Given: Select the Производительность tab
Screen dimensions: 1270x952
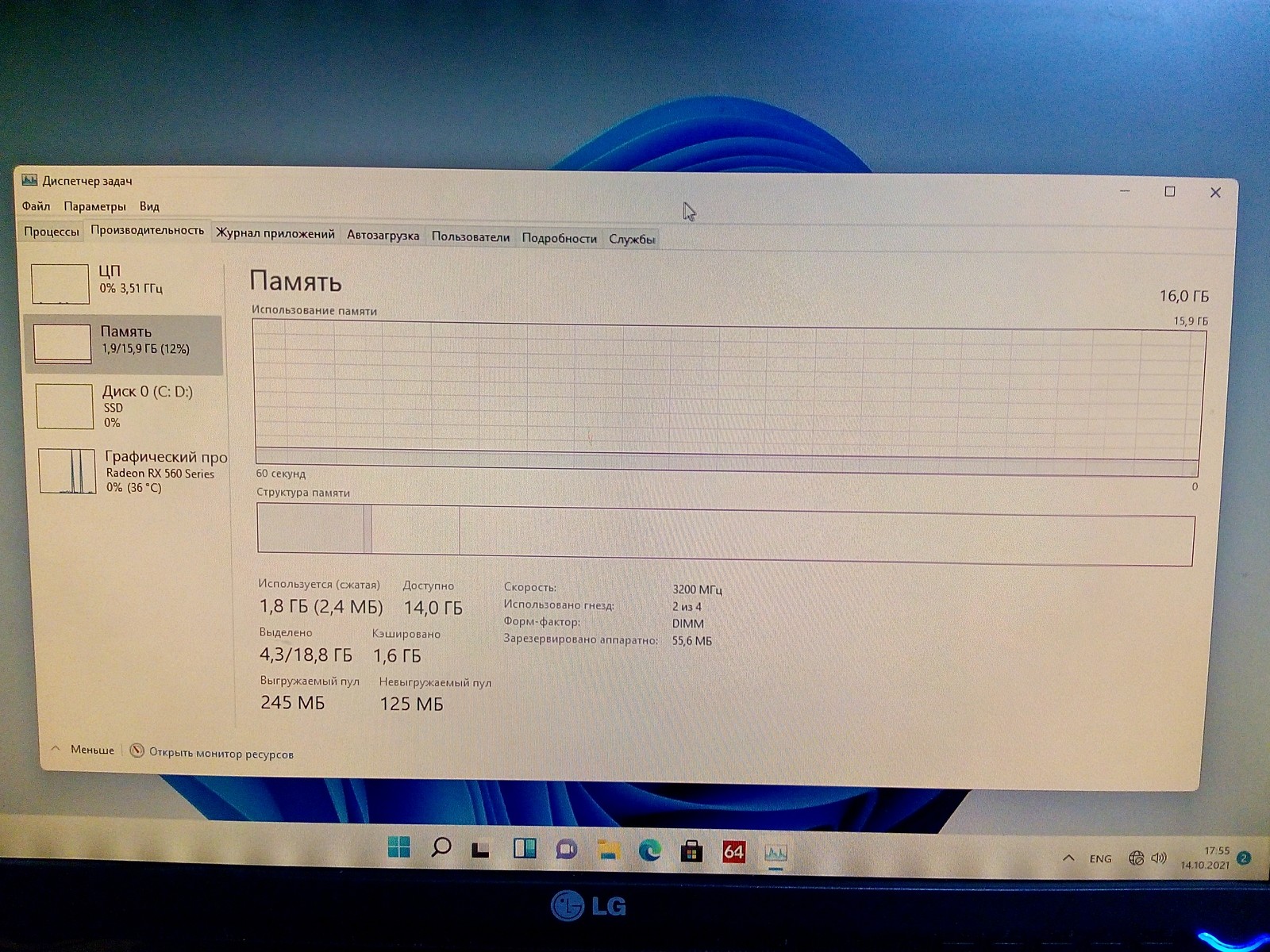Looking at the screenshot, I should pyautogui.click(x=147, y=230).
